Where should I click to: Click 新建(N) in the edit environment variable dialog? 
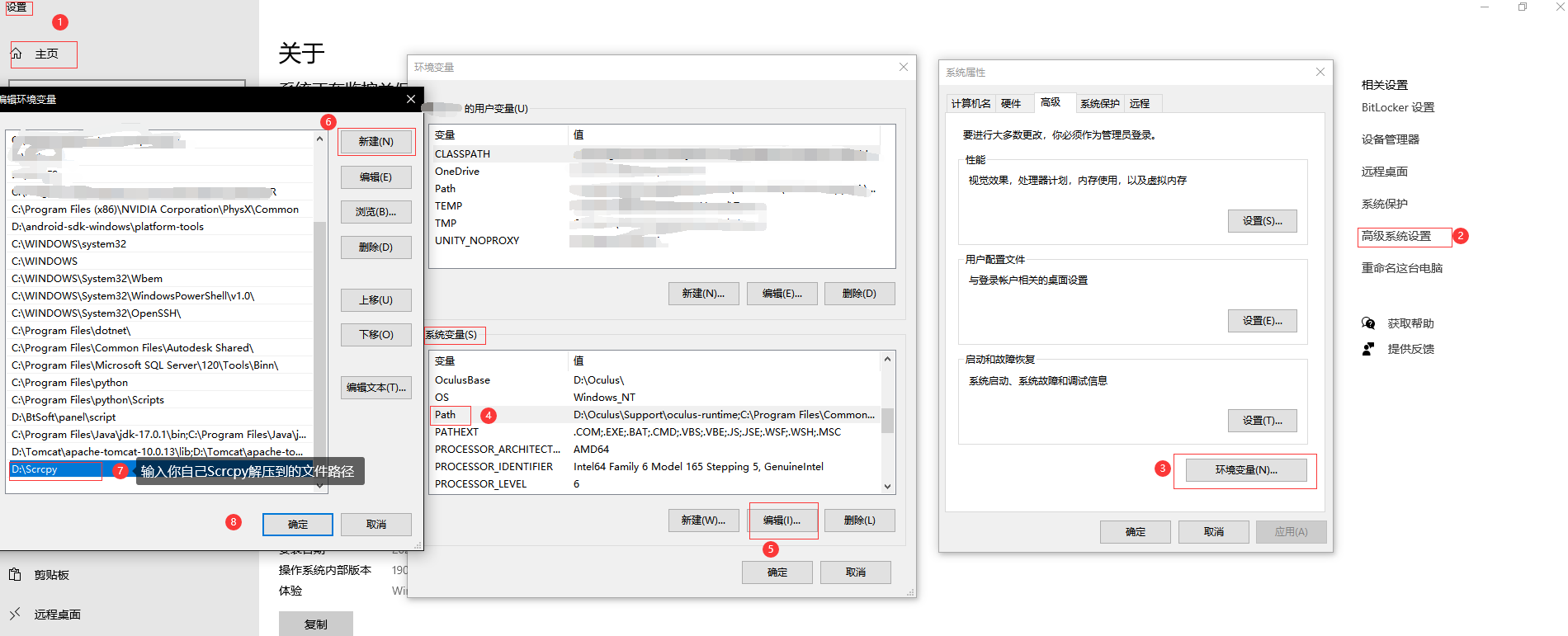(375, 142)
